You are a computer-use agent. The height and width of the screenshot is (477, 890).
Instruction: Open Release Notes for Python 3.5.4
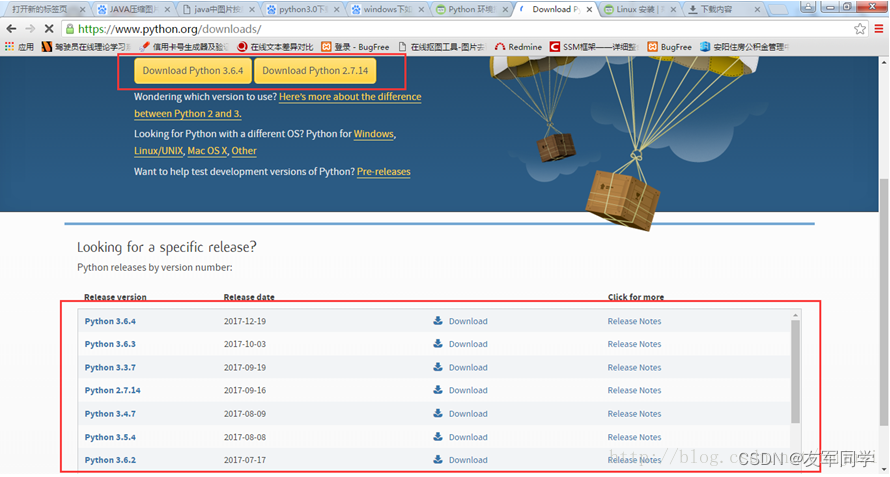[x=634, y=437]
